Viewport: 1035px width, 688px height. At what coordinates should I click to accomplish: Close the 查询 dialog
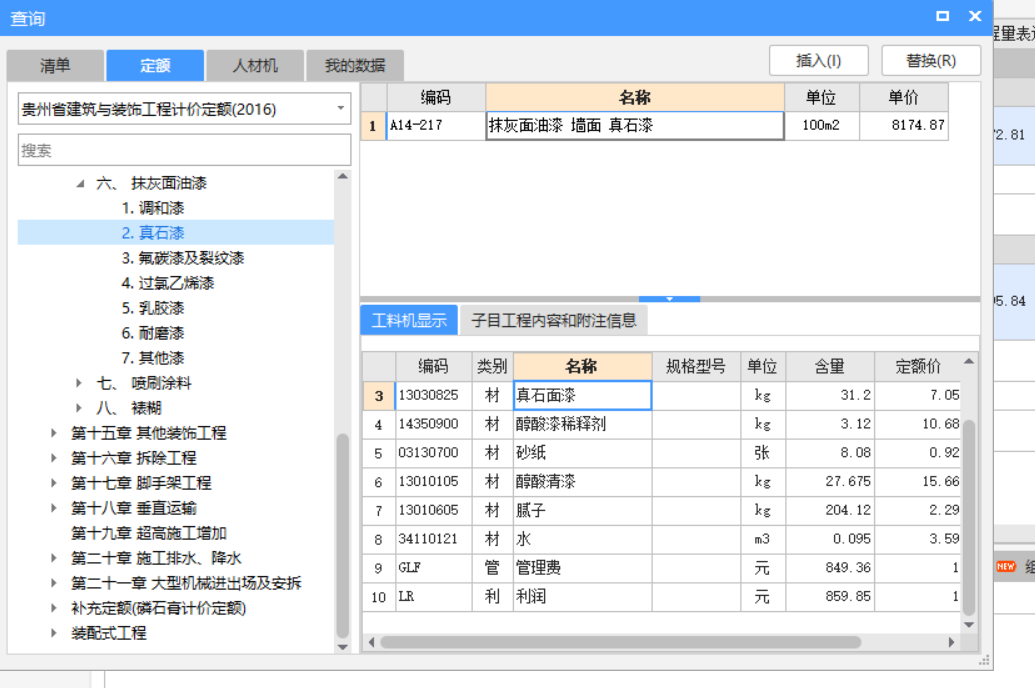coord(975,16)
